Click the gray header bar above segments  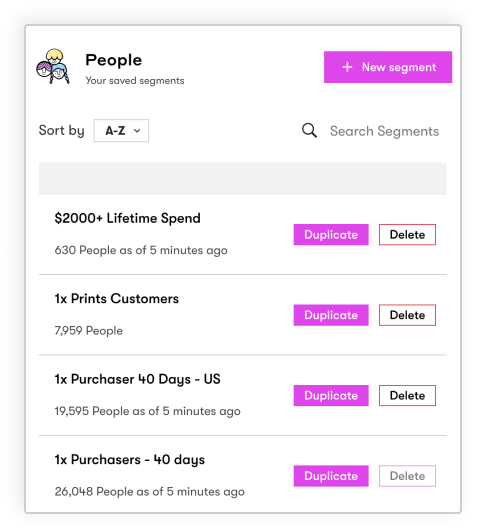[x=243, y=178]
